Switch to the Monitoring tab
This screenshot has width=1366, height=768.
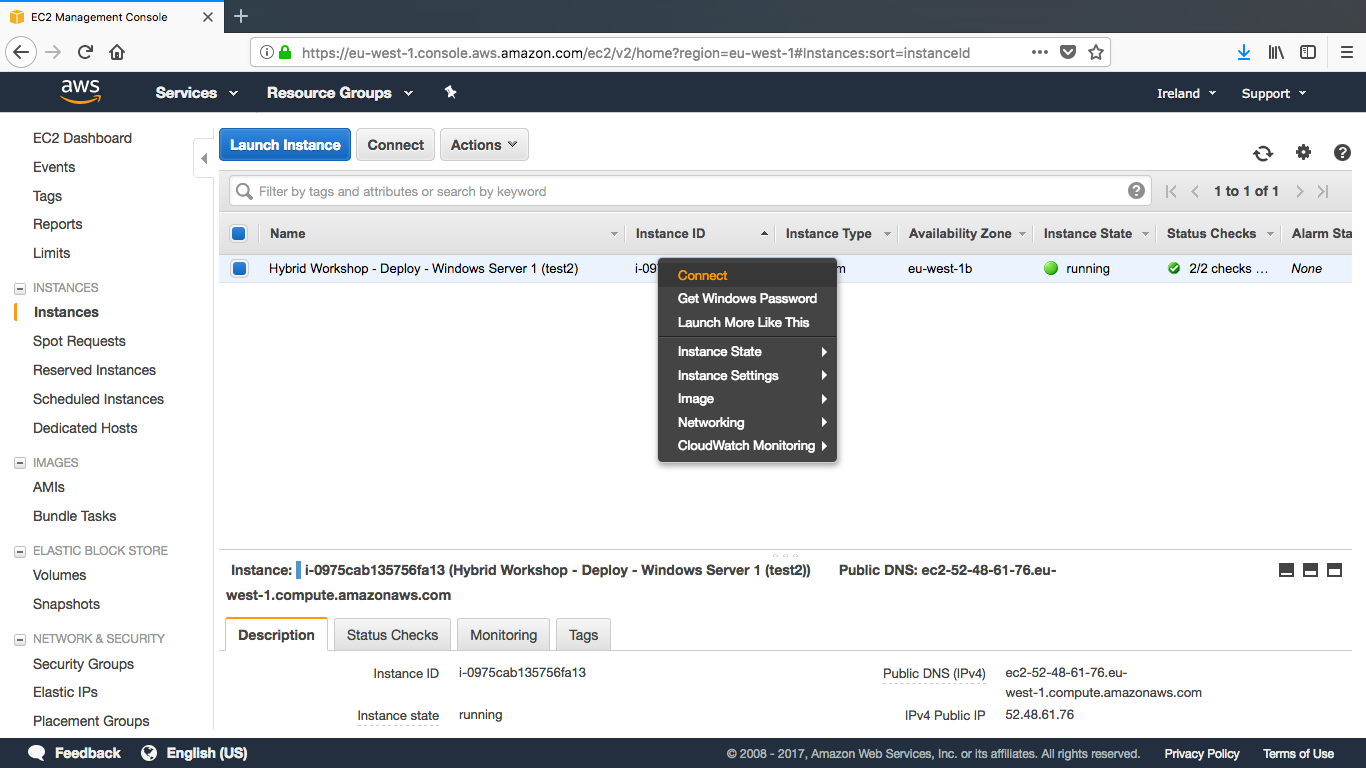coord(503,635)
